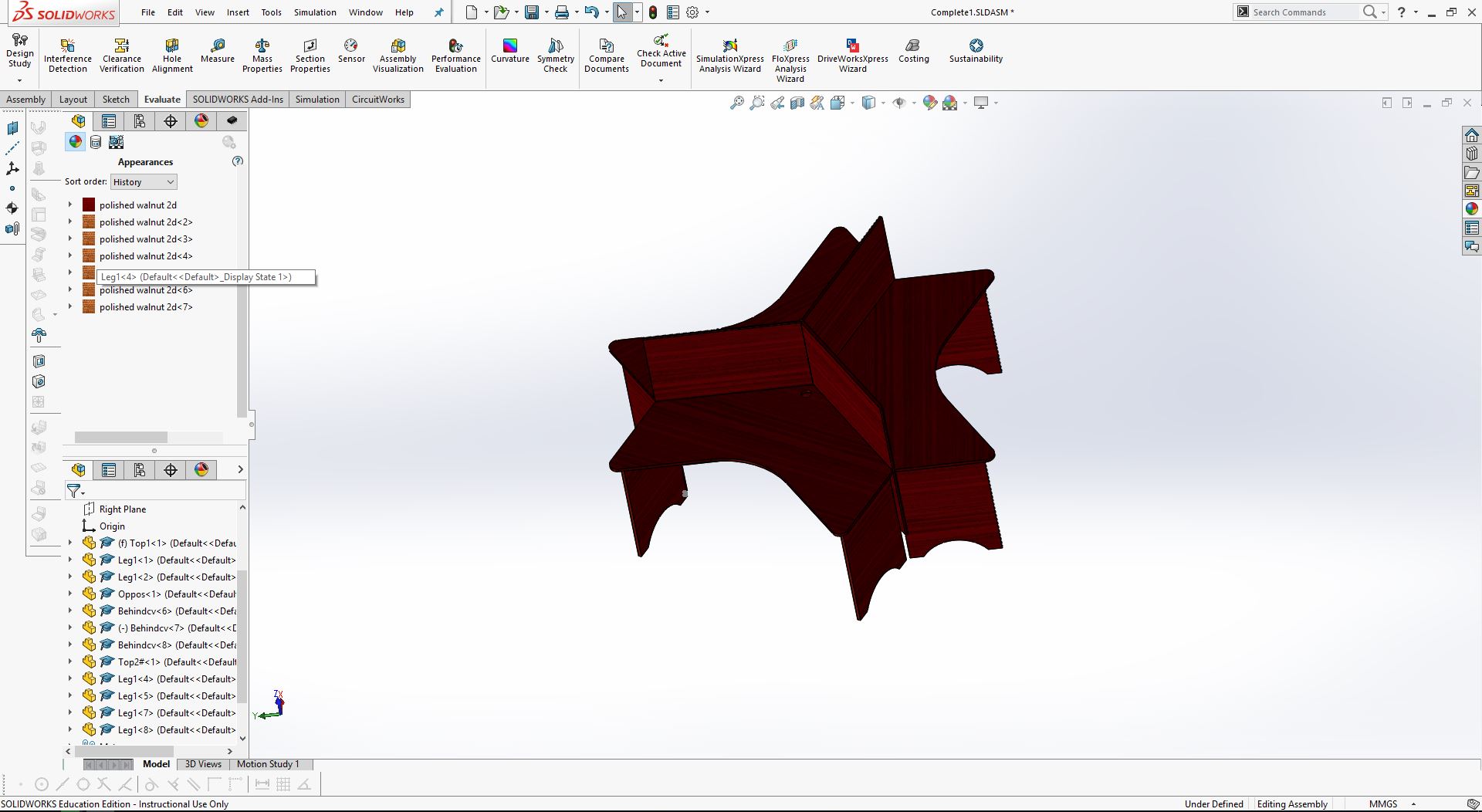Open Mass Properties
The width and height of the screenshot is (1482, 812).
click(262, 55)
